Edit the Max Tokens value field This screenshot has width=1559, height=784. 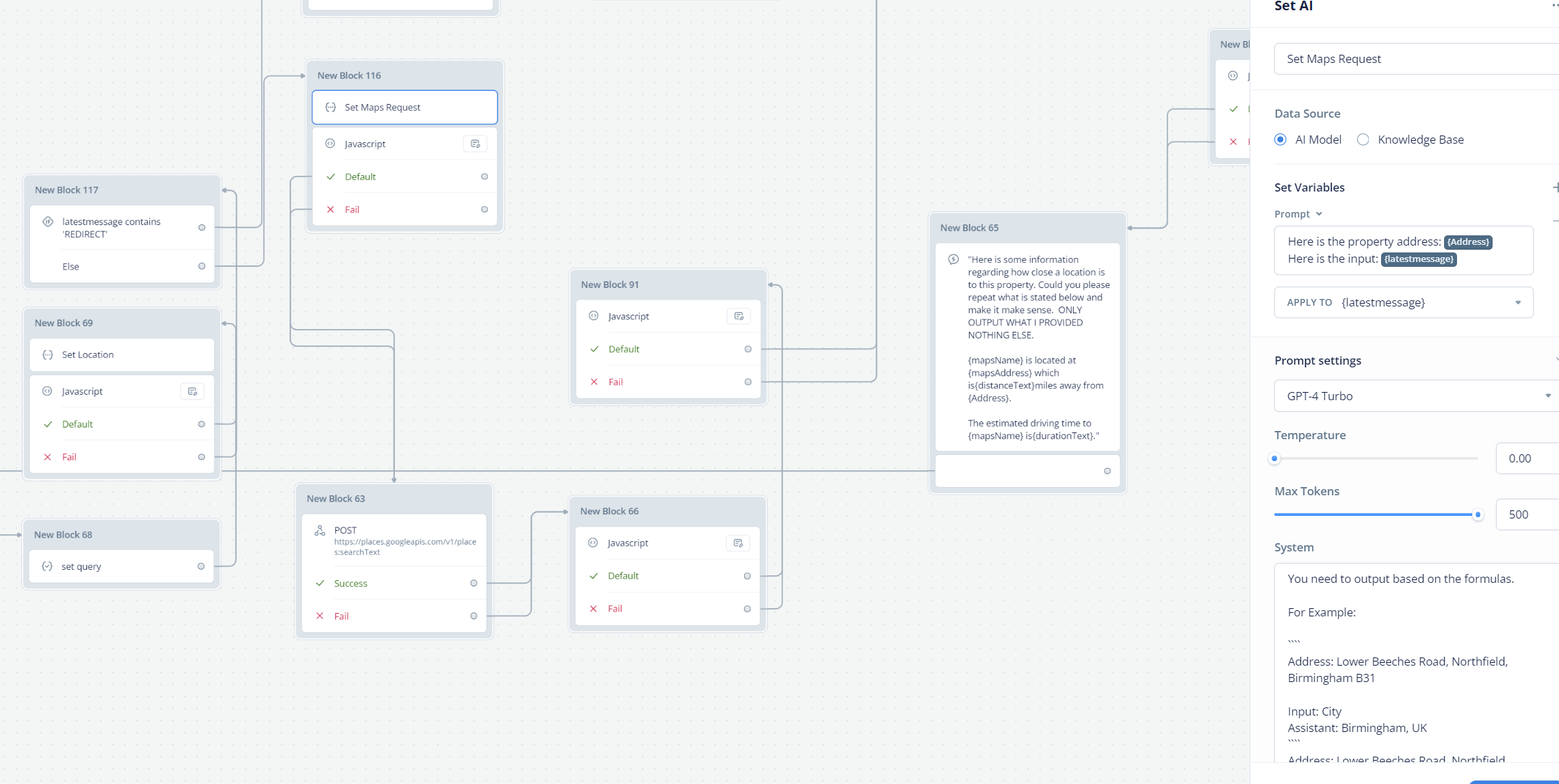pos(1528,514)
